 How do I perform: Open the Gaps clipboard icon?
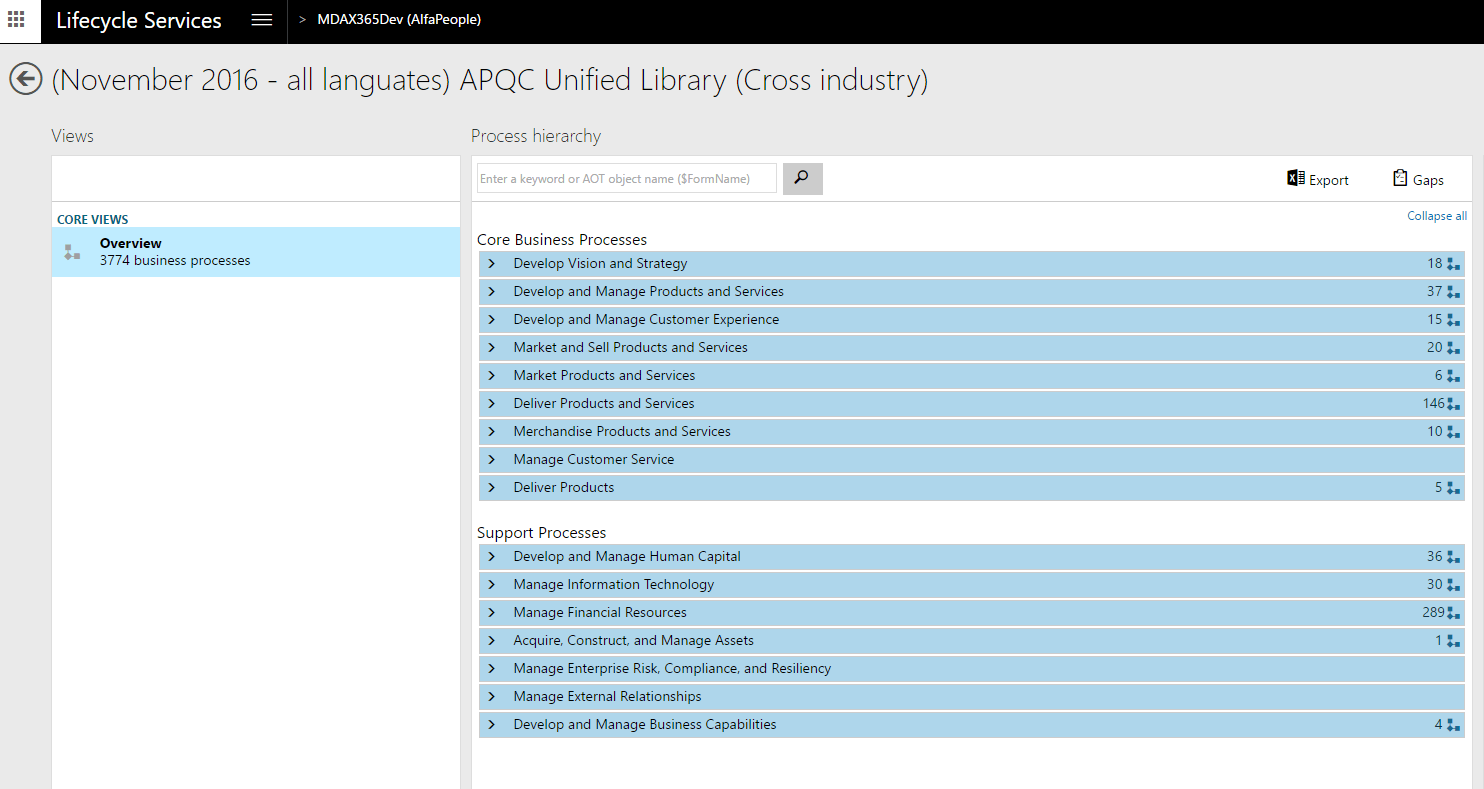(x=1400, y=179)
